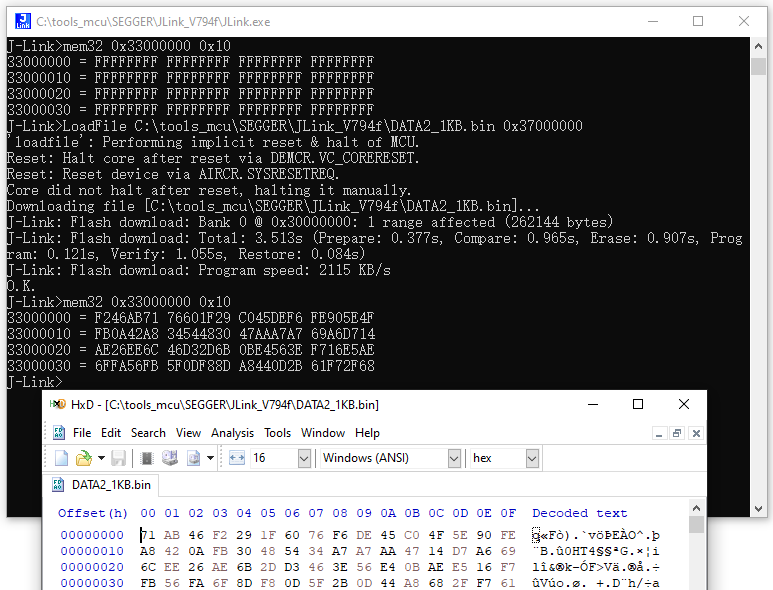Viewport: 773px width, 590px height.
Task: Click the 0x37000000 address in LoadFile command
Action: coord(543,126)
